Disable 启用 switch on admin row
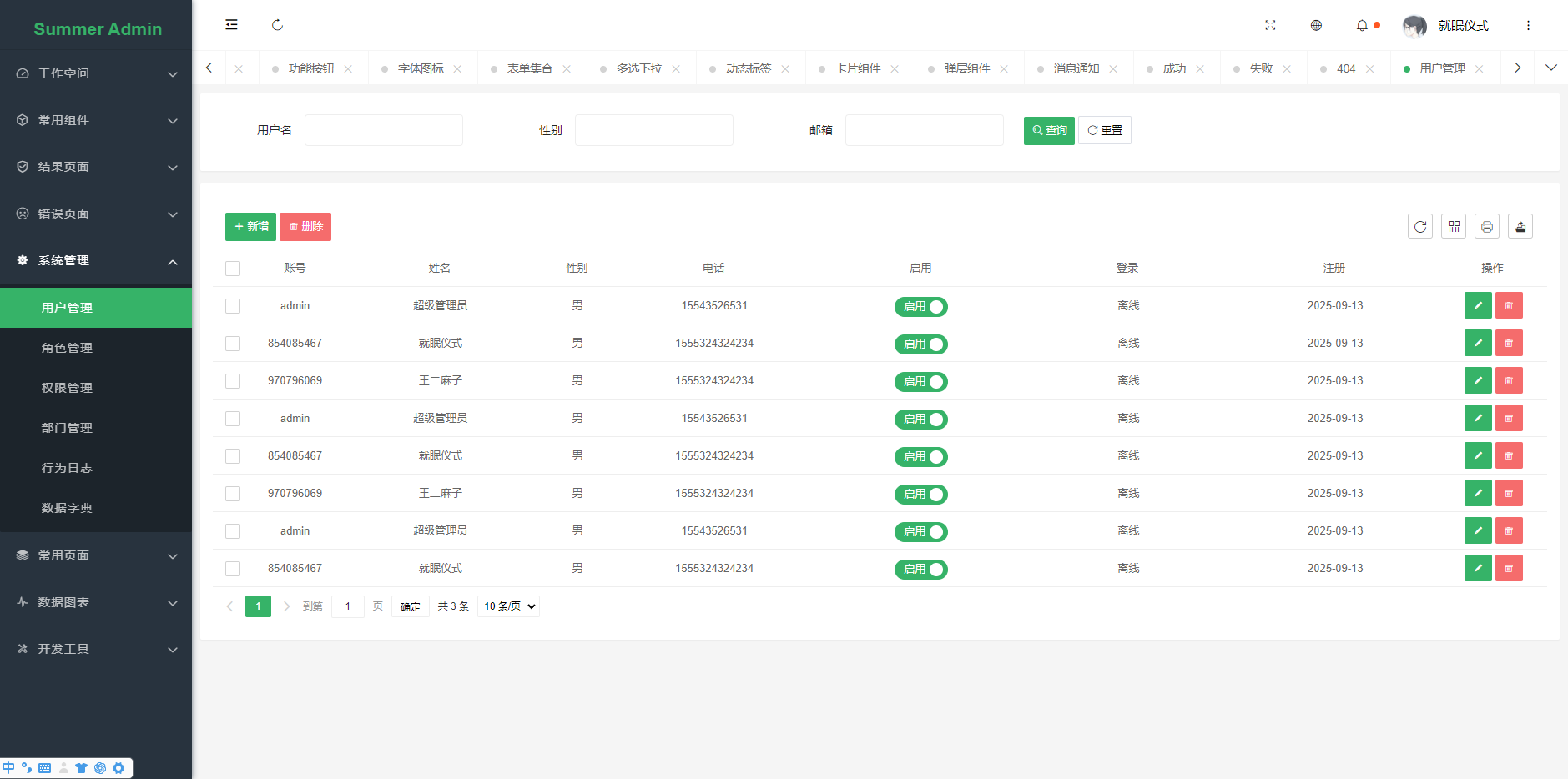 point(920,306)
